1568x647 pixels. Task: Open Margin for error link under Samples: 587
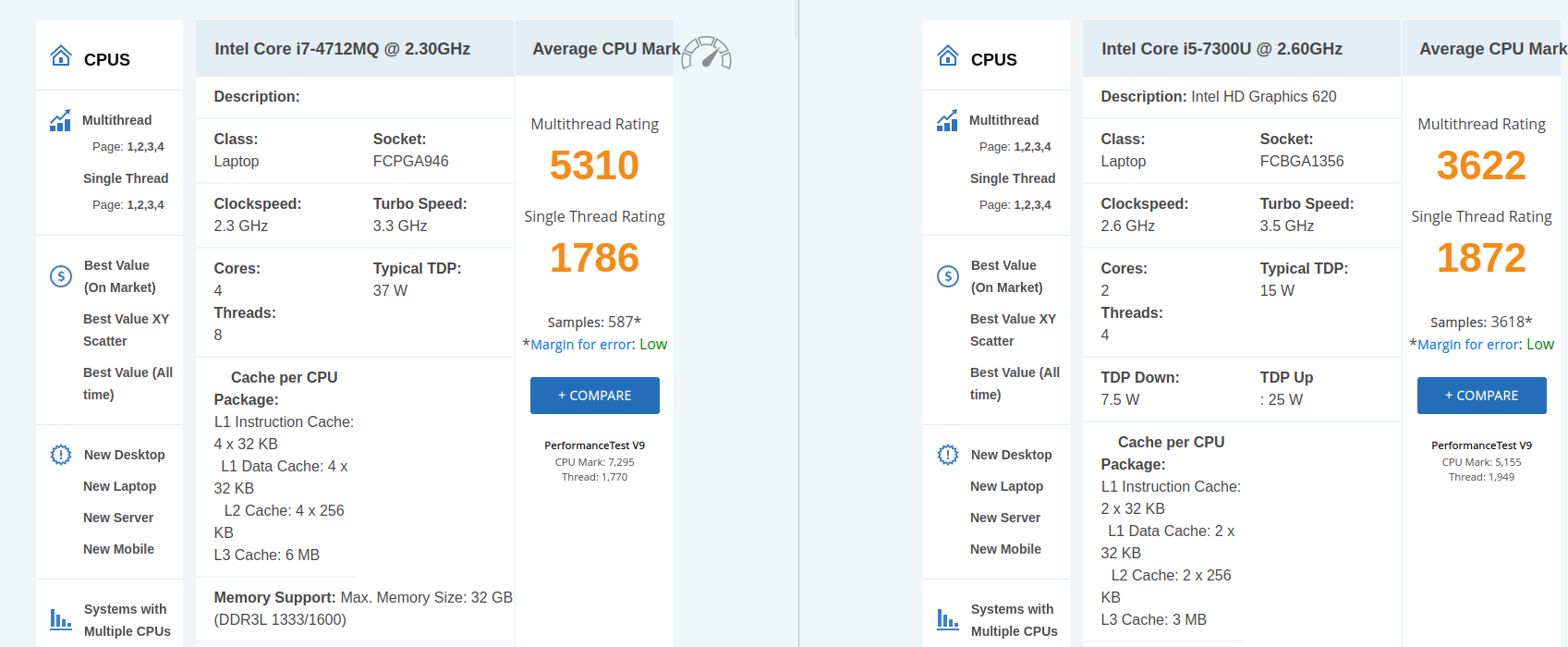tap(582, 345)
